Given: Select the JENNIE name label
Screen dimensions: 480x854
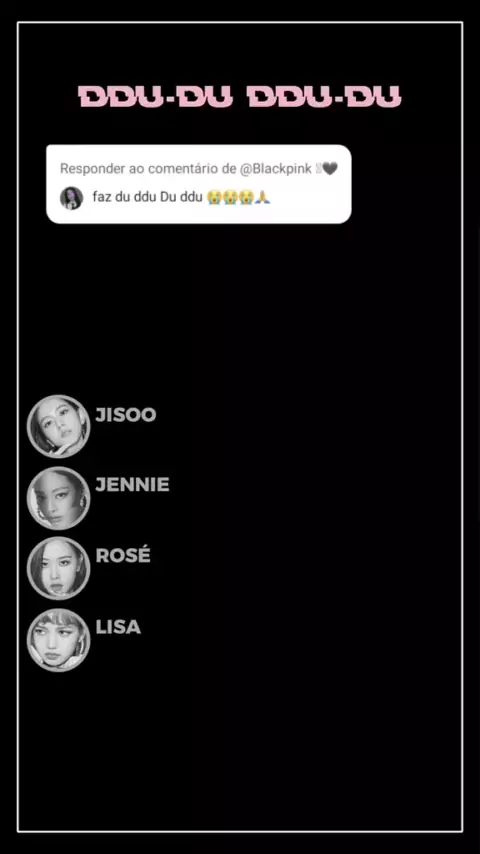Looking at the screenshot, I should [x=132, y=485].
